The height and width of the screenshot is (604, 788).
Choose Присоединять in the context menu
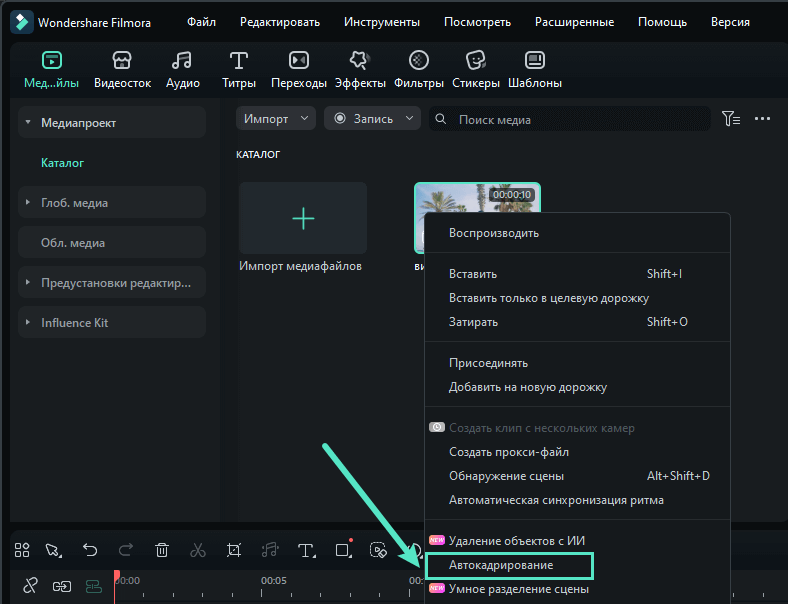point(577,363)
